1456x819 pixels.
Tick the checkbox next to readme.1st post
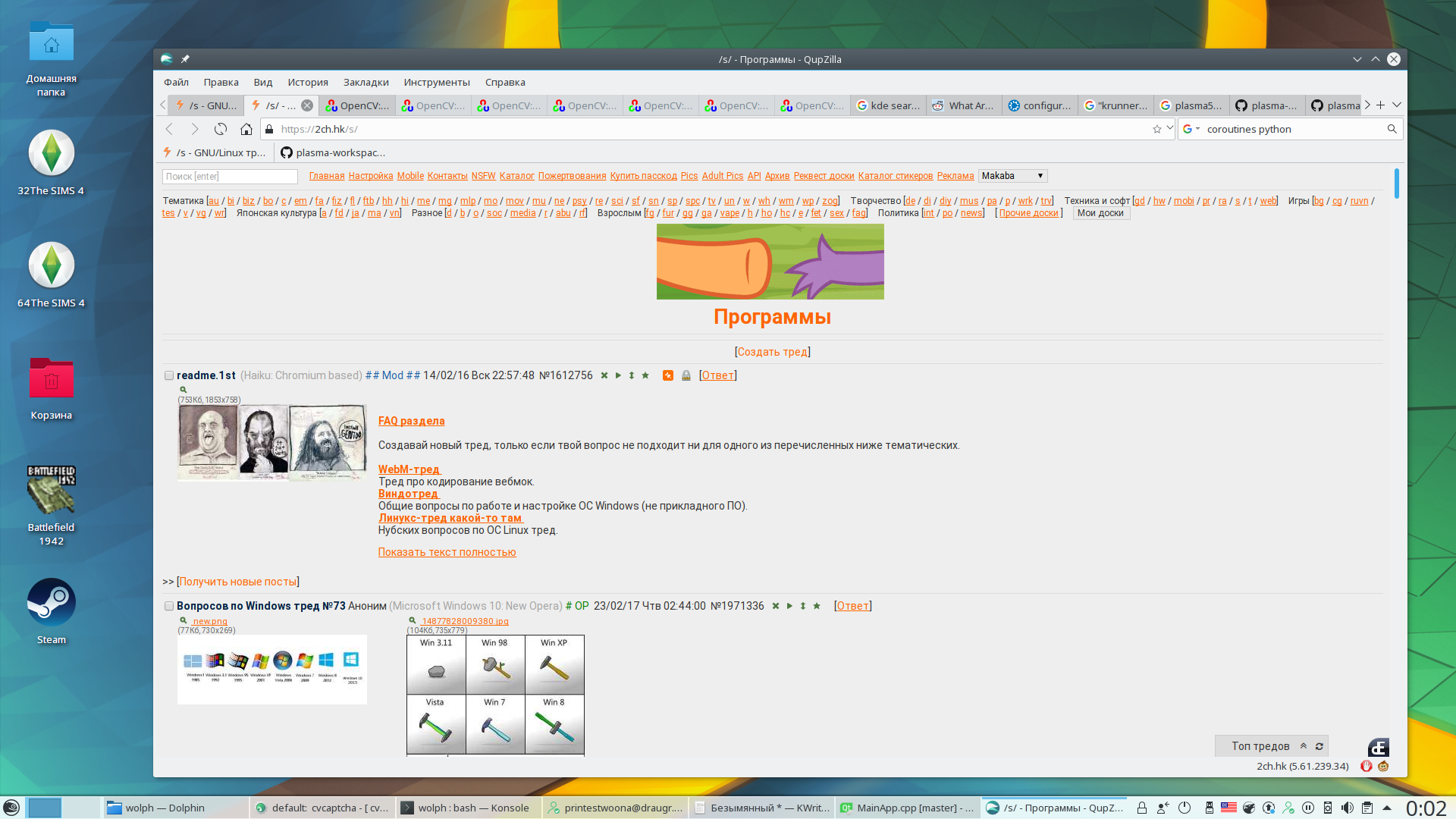[169, 375]
